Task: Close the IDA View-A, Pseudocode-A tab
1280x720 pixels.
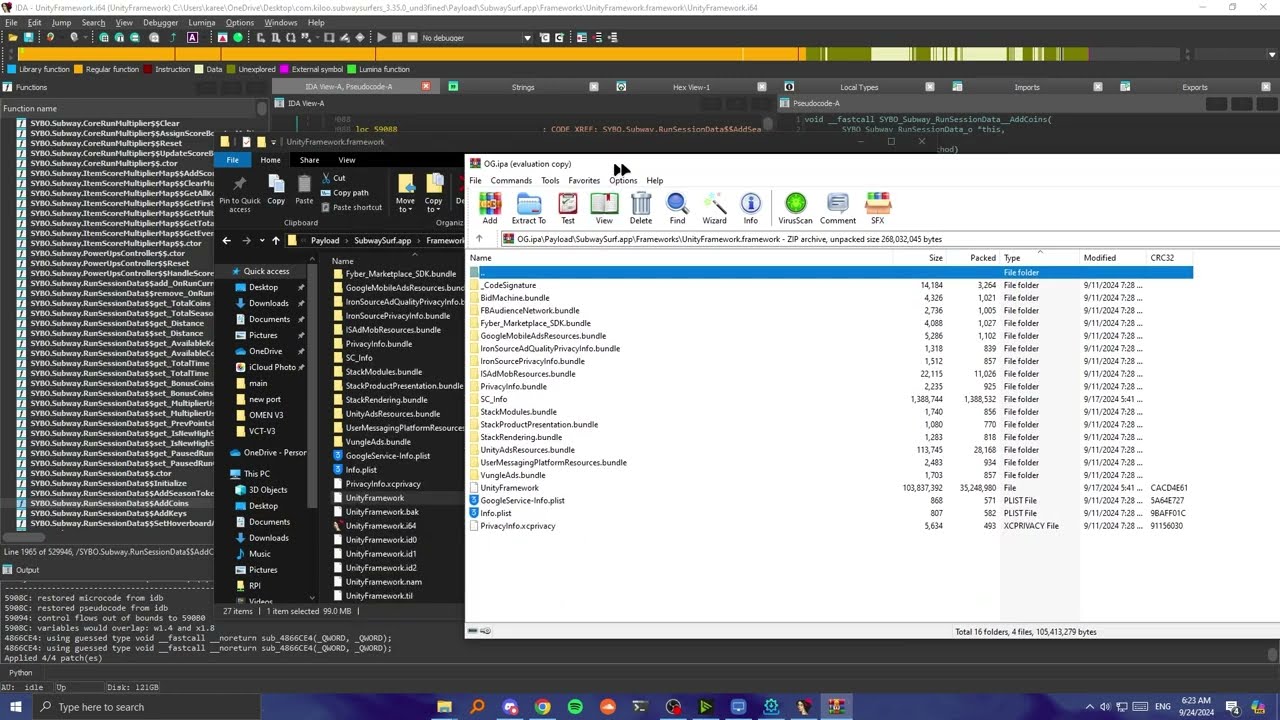Action: [426, 87]
